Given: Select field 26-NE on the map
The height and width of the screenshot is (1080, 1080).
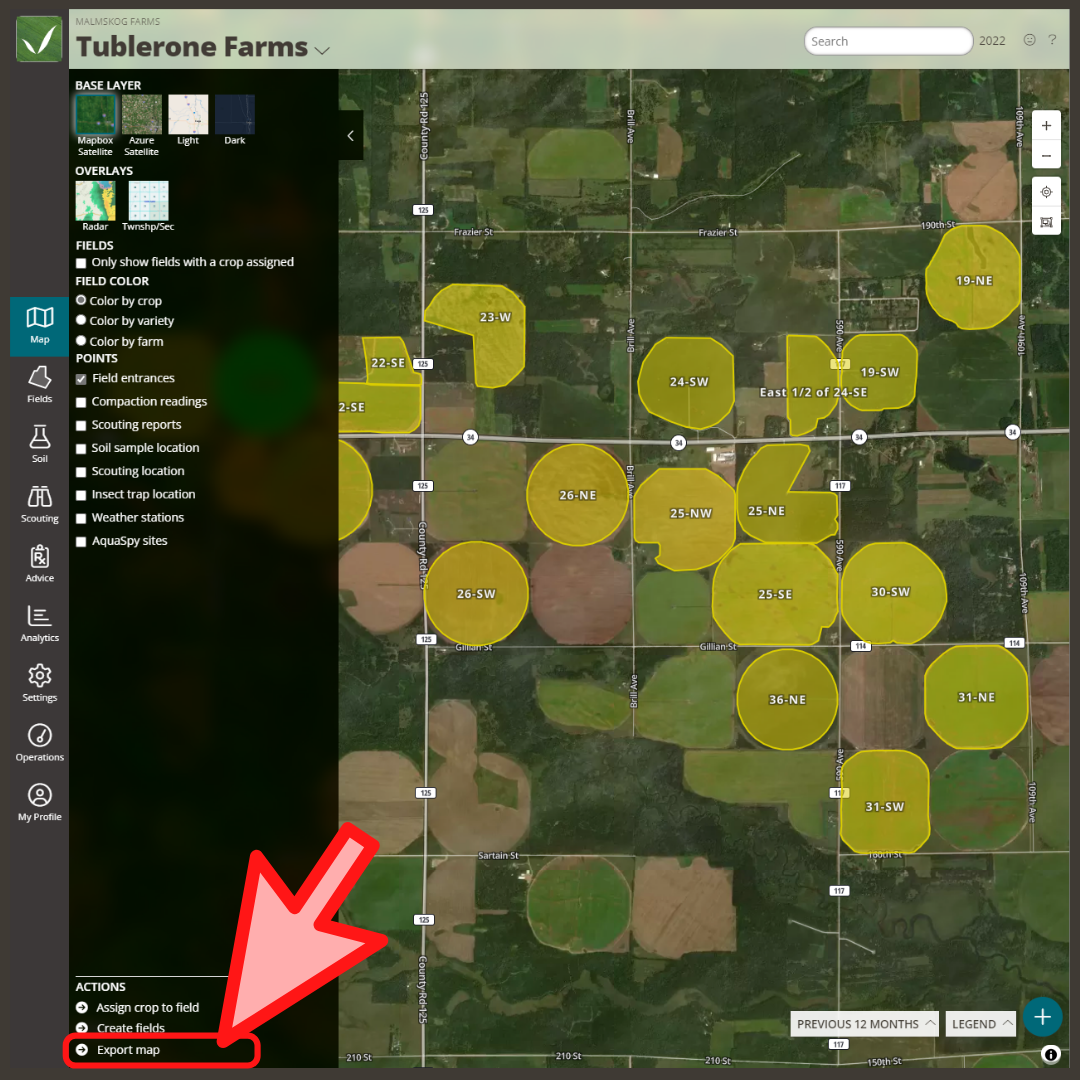Looking at the screenshot, I should click(577, 495).
